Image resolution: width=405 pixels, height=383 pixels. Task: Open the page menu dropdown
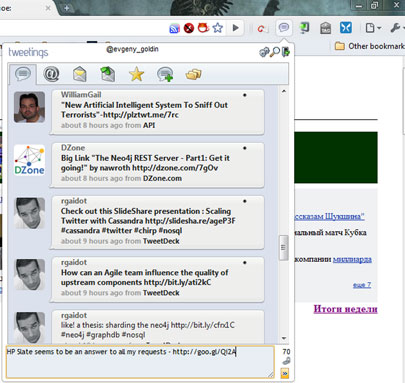(373, 28)
